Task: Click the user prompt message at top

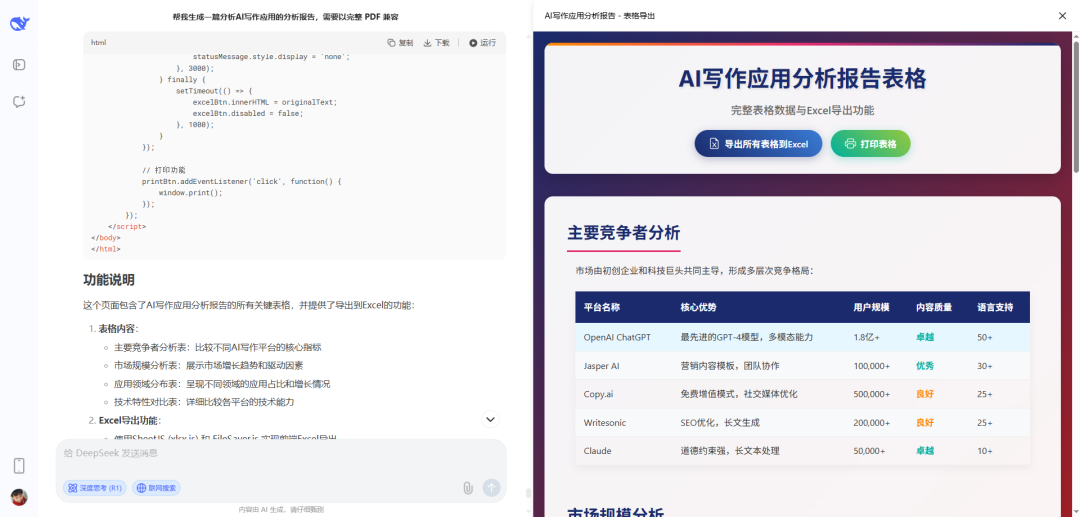Action: pyautogui.click(x=285, y=17)
